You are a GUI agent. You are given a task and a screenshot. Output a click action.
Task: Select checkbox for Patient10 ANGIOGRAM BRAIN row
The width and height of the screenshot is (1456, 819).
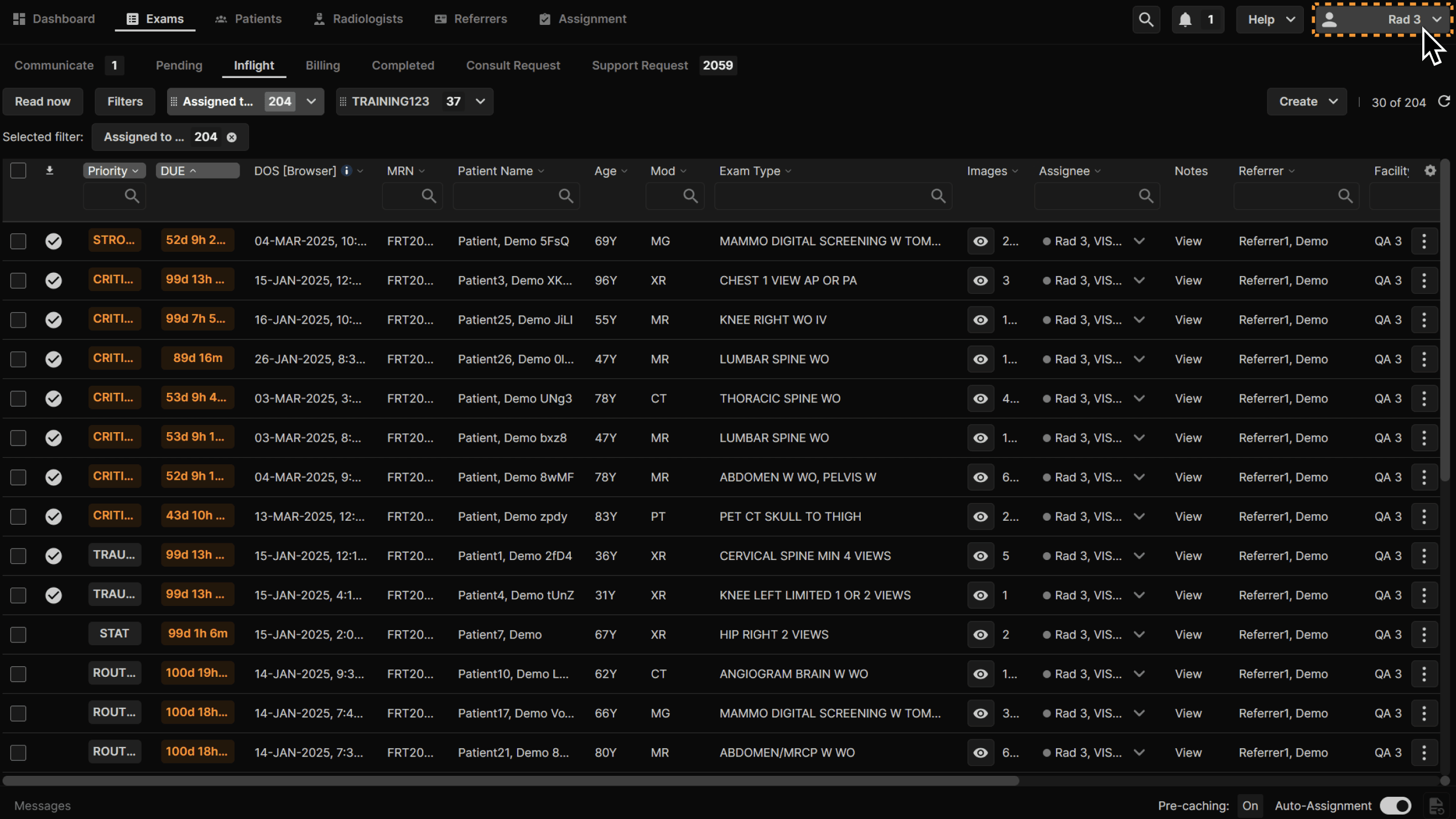(x=18, y=674)
